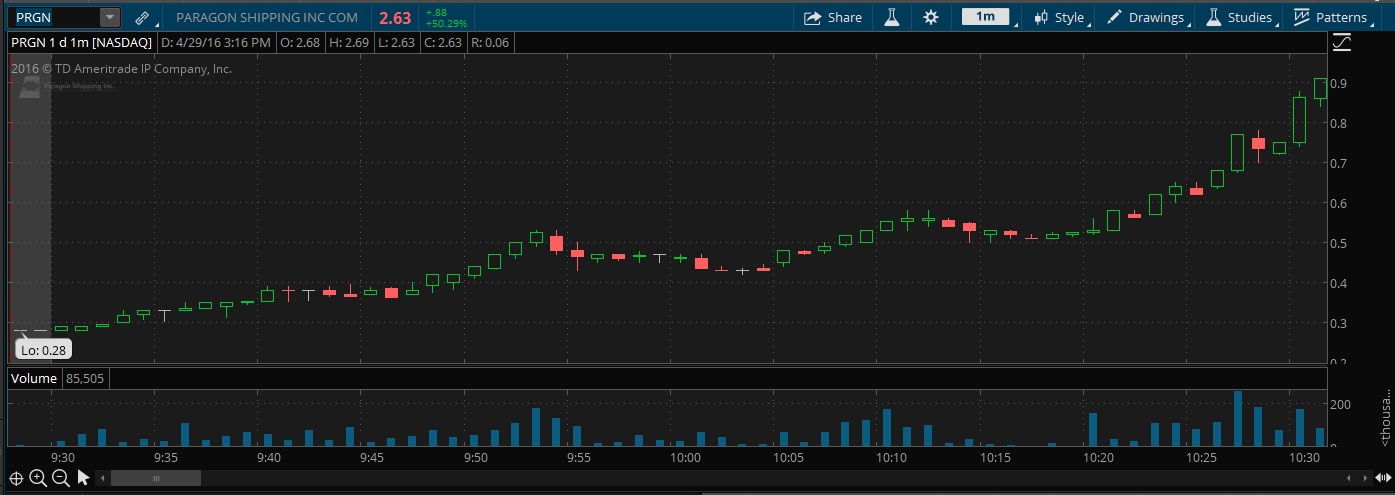Click the +50.29% change value
This screenshot has height=495, width=1395.
(446, 23)
